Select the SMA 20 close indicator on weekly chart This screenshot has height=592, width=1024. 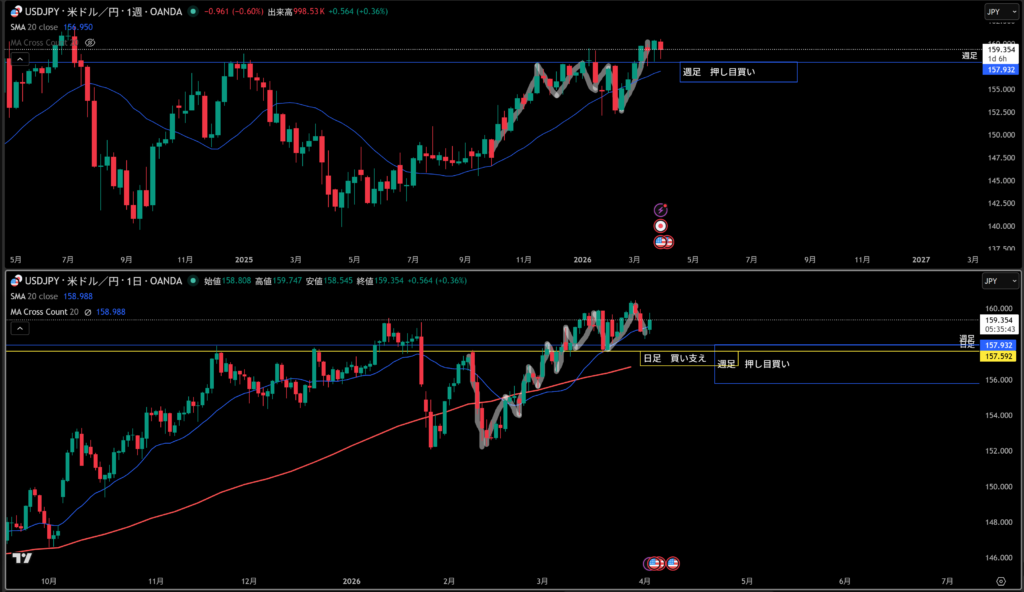[x=35, y=28]
